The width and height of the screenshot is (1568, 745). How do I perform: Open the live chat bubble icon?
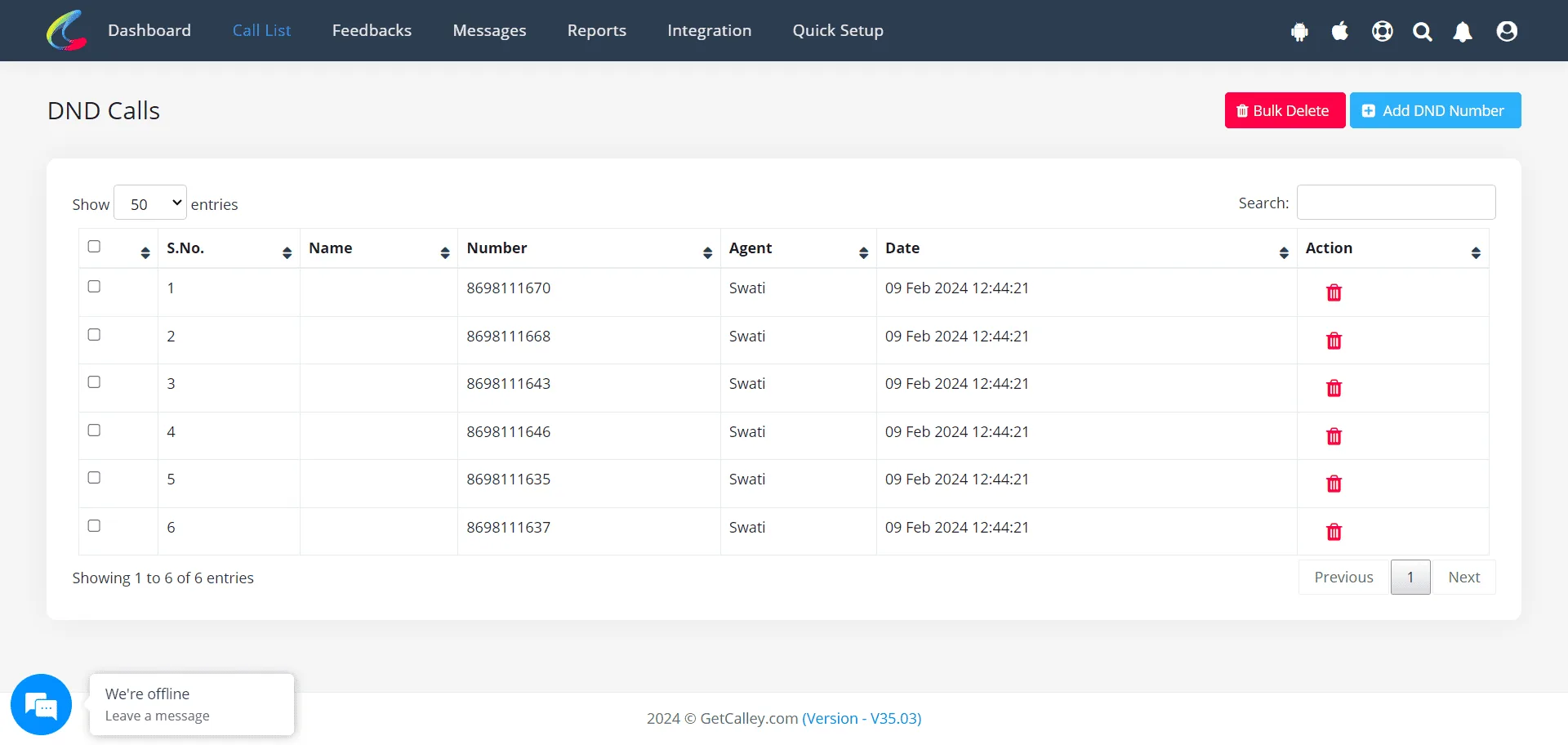(x=41, y=704)
